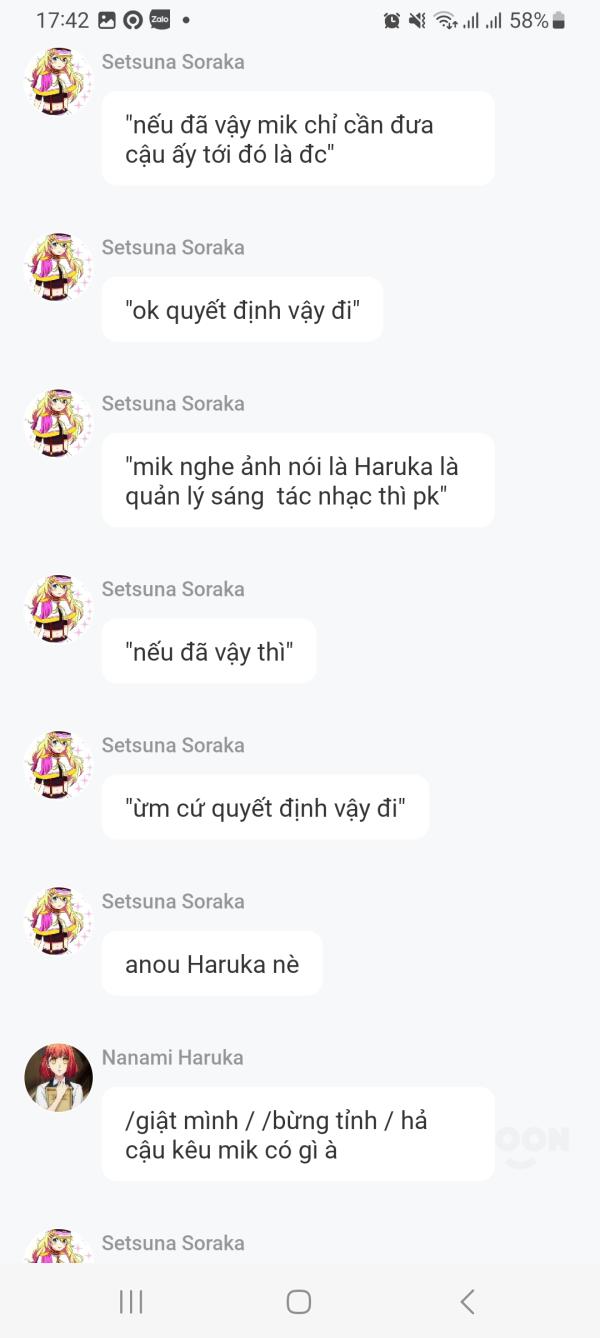The image size is (600, 1338).
Task: Select the message "anou Haruka nè"
Action: (212, 964)
